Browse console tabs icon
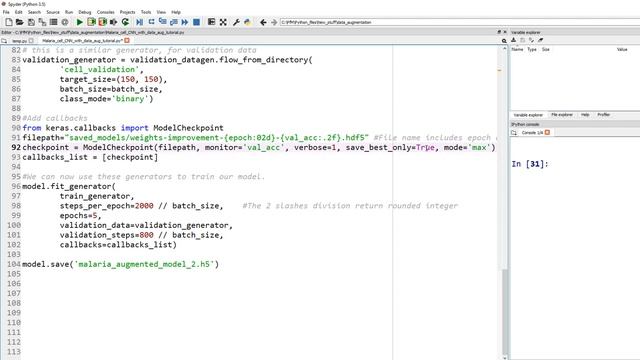Viewport: 640px width, 360px height. (514, 133)
